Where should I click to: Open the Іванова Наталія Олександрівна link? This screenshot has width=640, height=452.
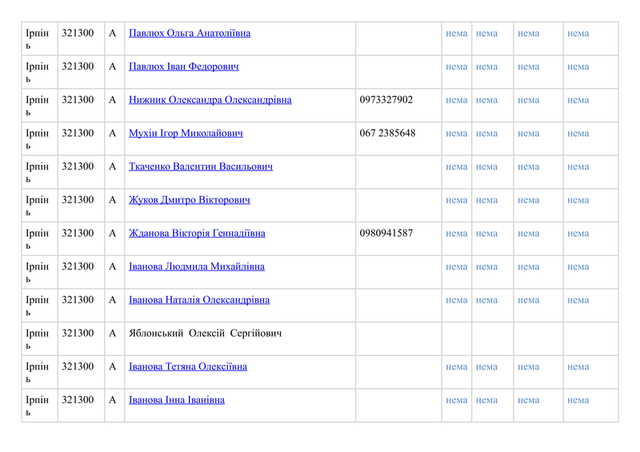pos(199,299)
